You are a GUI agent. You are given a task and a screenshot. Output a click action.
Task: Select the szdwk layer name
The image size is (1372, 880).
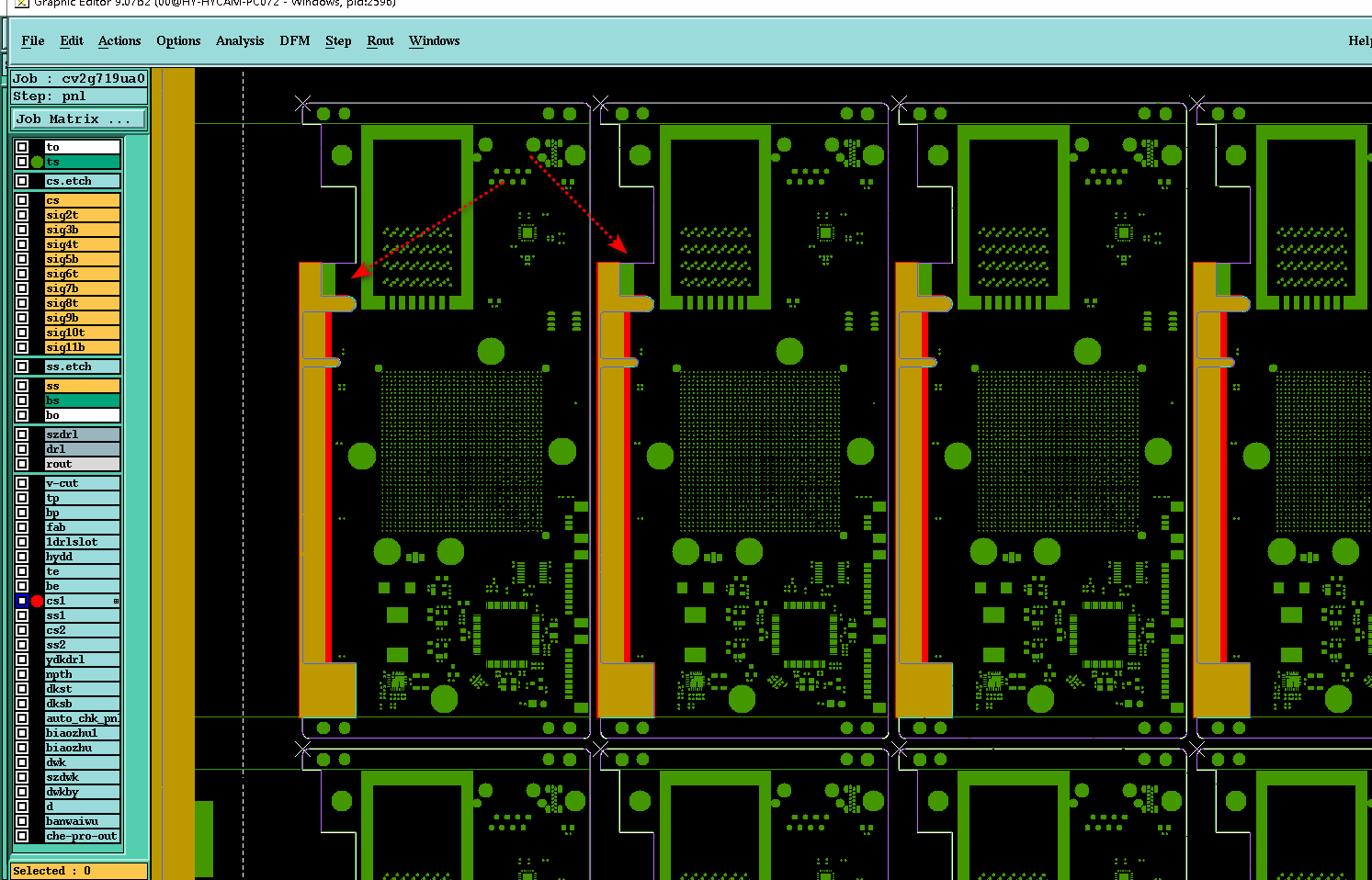82,777
